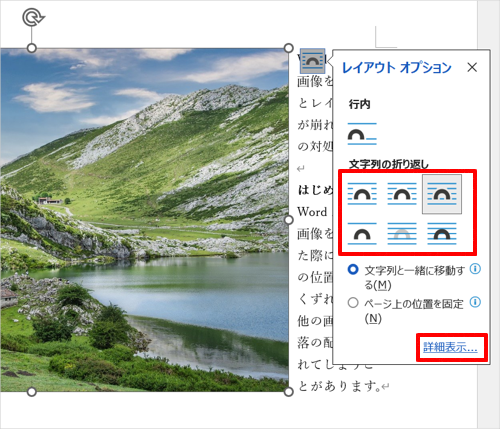Open the 詳細表示... link
This screenshot has height=429, width=500.
[450, 347]
